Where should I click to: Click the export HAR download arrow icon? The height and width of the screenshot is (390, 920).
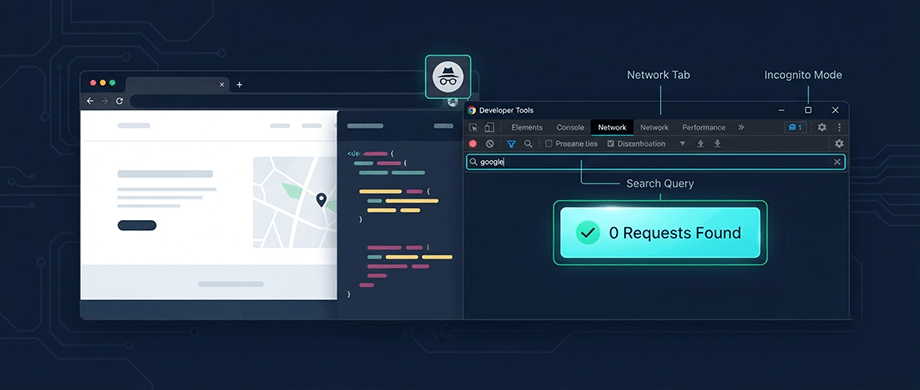click(717, 144)
